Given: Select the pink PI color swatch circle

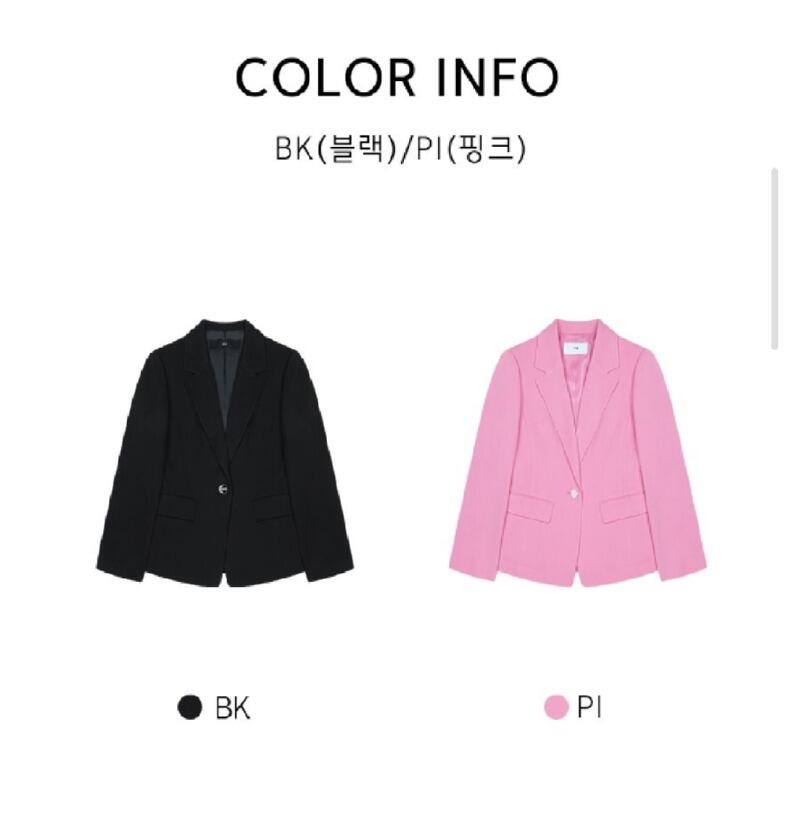Looking at the screenshot, I should (557, 707).
